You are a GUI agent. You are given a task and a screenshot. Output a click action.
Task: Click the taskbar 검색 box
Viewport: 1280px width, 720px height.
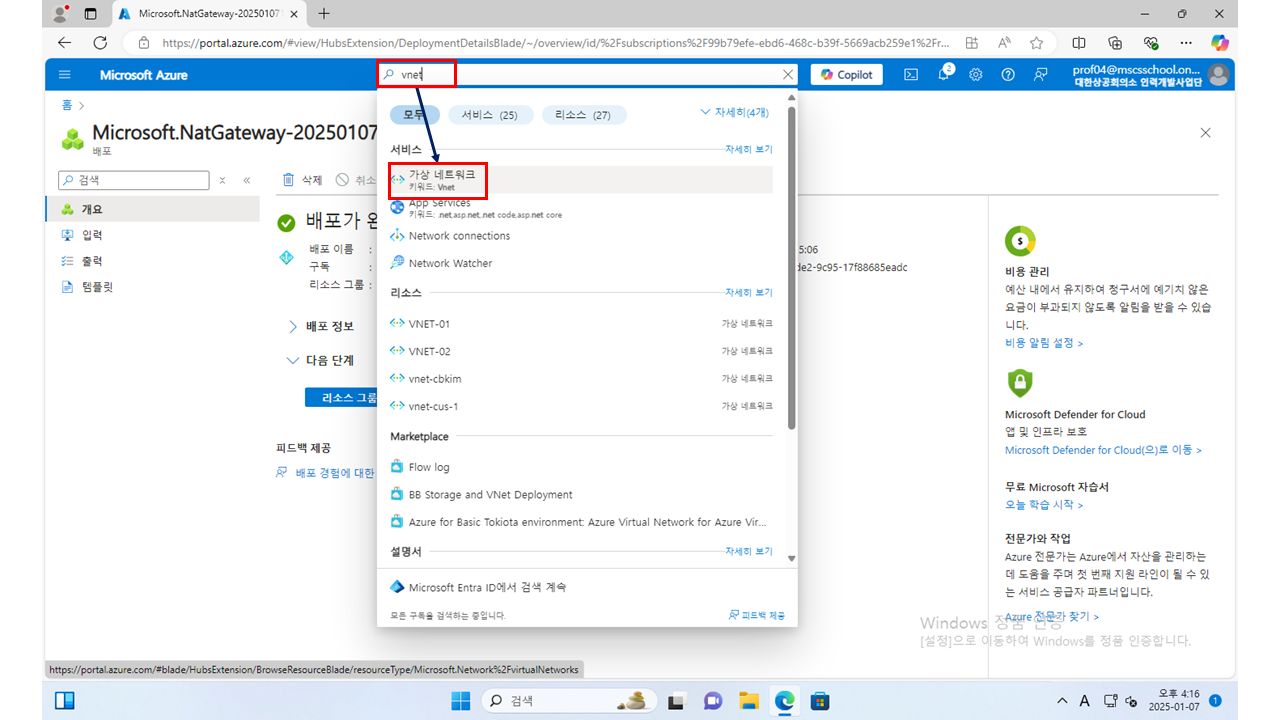point(570,700)
